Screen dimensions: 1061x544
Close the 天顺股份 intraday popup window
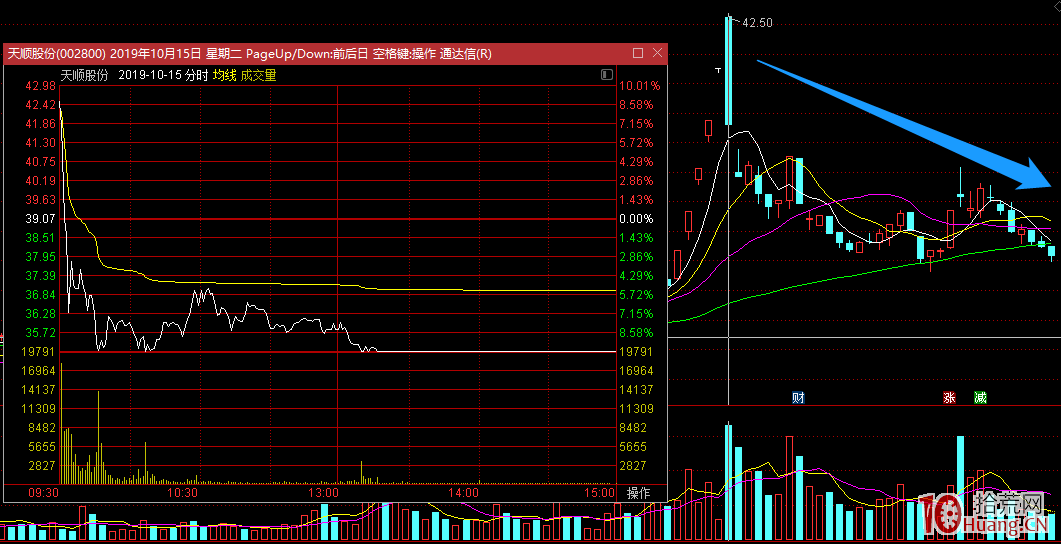[x=656, y=53]
